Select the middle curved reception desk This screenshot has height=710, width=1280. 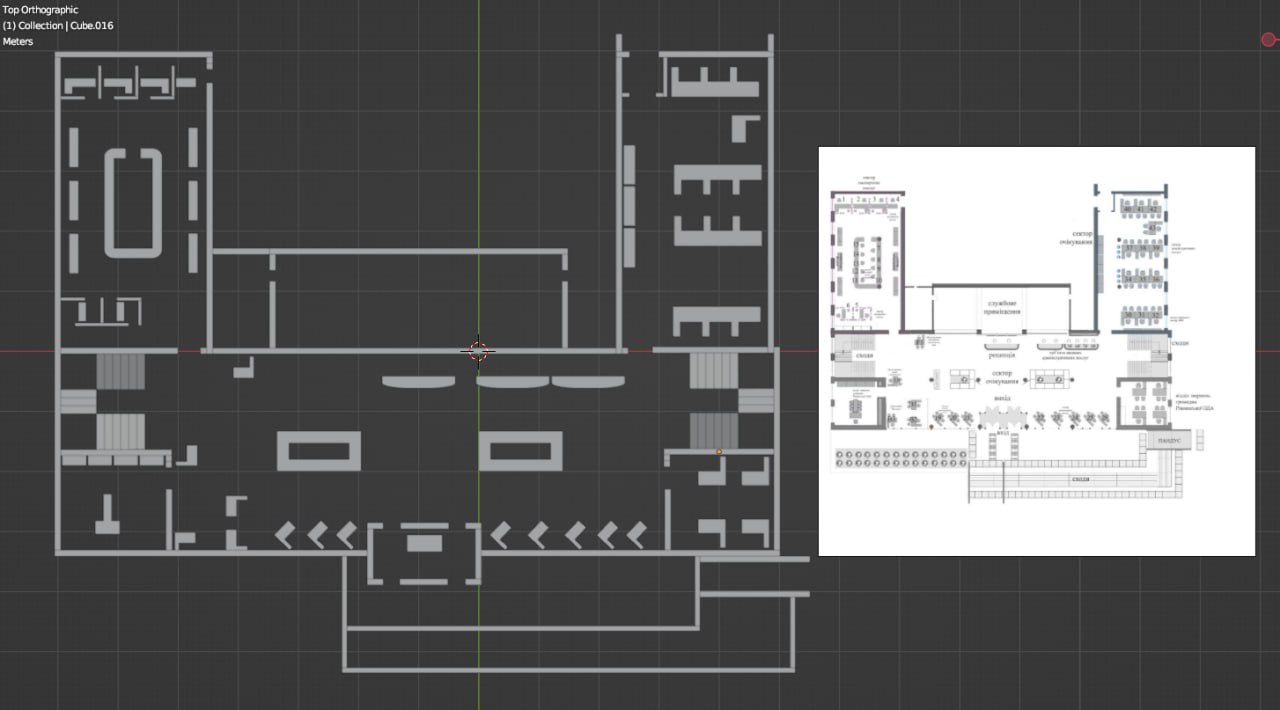point(513,382)
